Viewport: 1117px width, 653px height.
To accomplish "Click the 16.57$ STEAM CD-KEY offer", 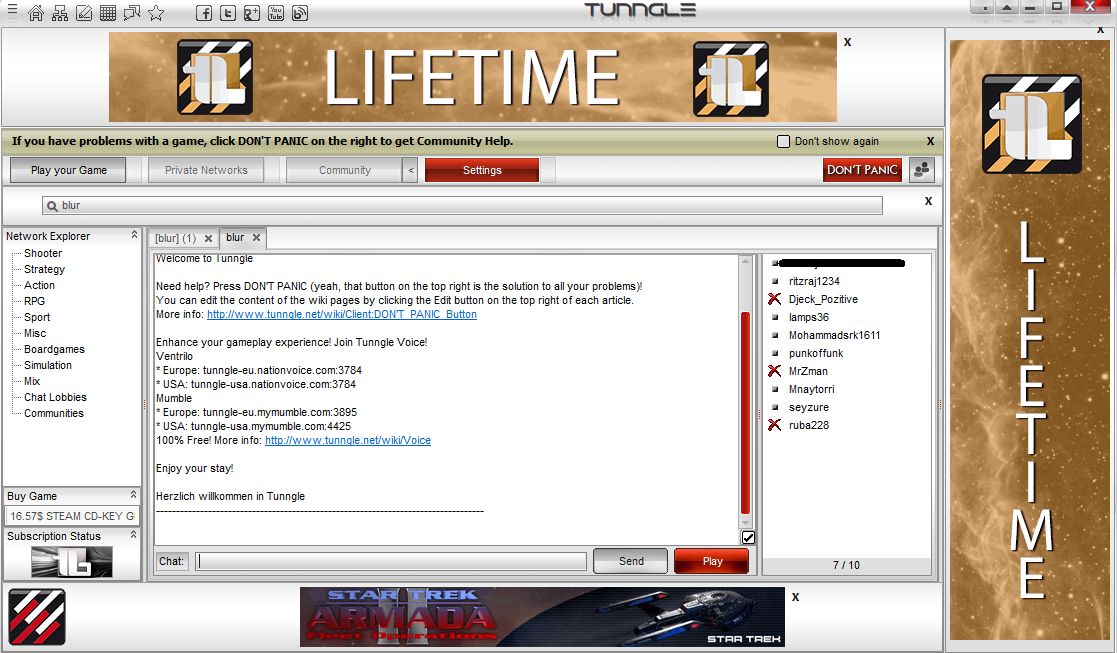I will point(72,516).
